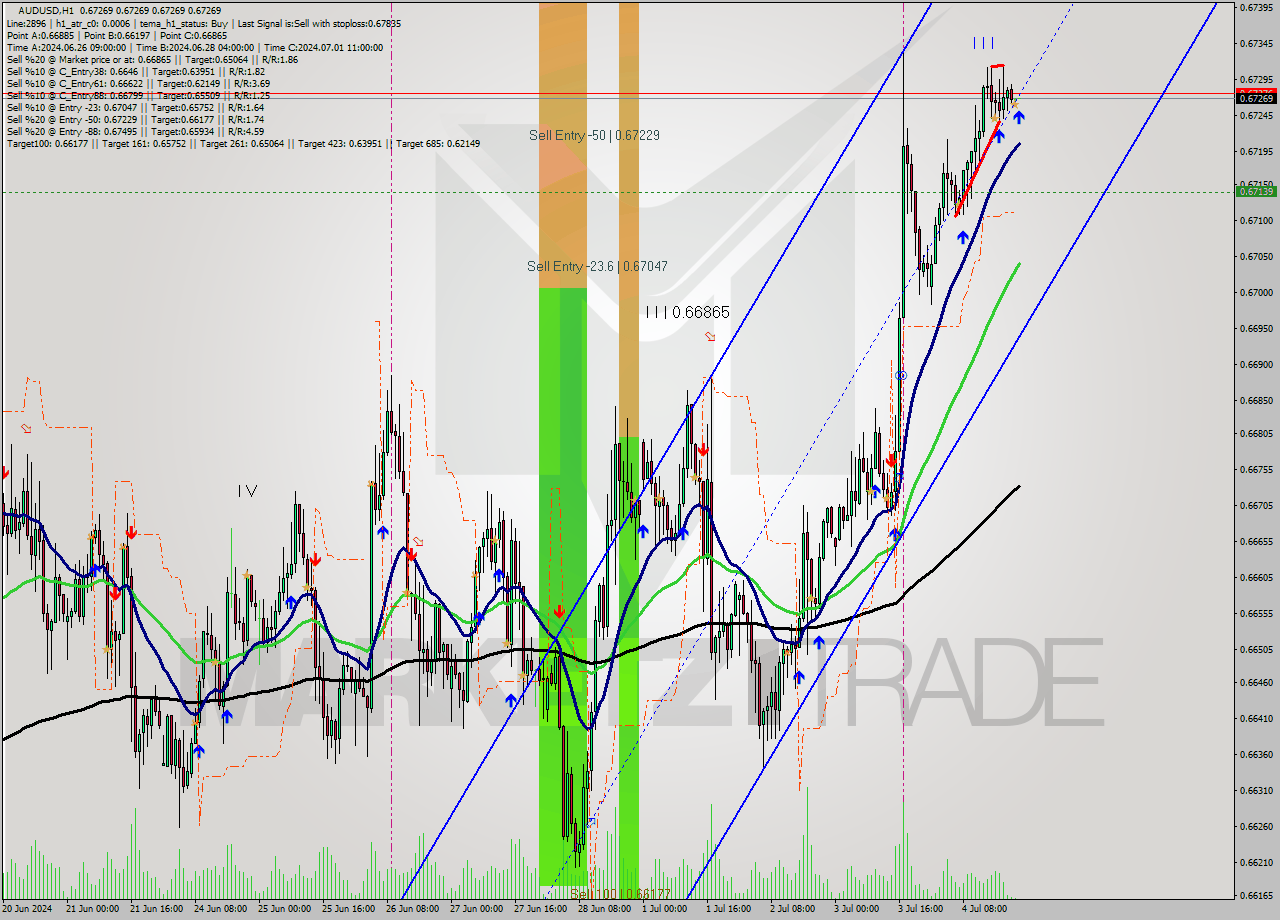1280x920 pixels.
Task: Click the 0.67195 price axis label
Action: [x=1256, y=151]
